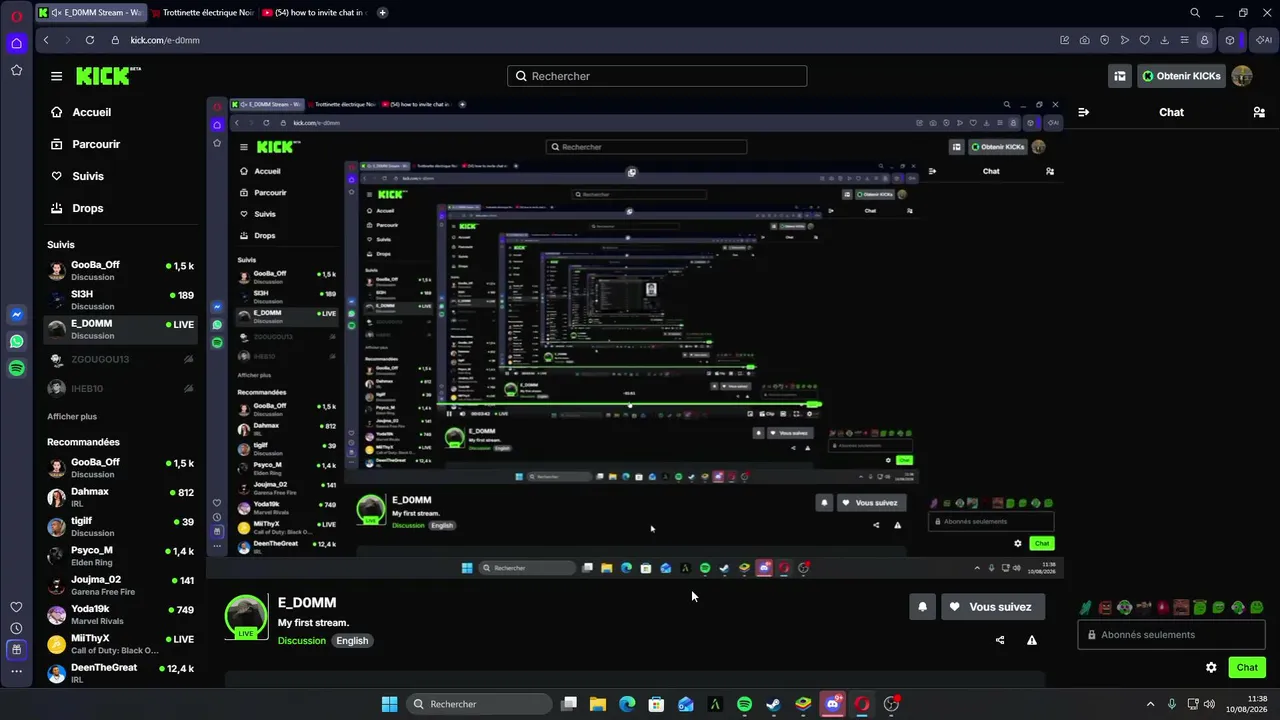Share the E_D0MM stream
This screenshot has width=1280, height=720.
[x=1000, y=640]
